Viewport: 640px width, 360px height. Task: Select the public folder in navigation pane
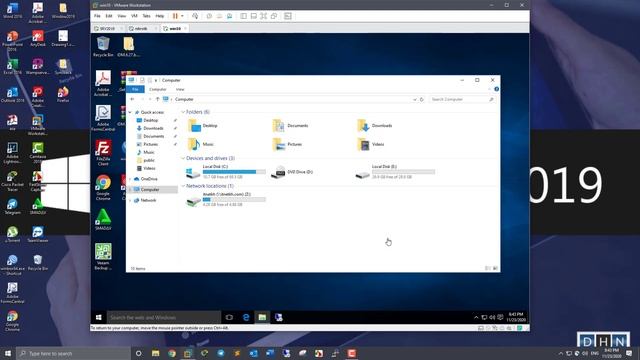(x=149, y=160)
